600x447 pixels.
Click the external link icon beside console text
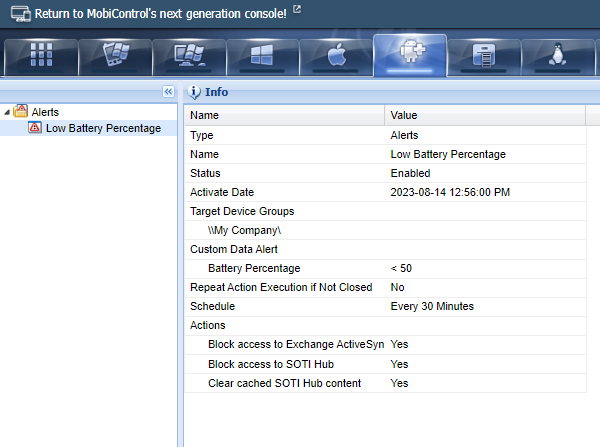click(297, 9)
